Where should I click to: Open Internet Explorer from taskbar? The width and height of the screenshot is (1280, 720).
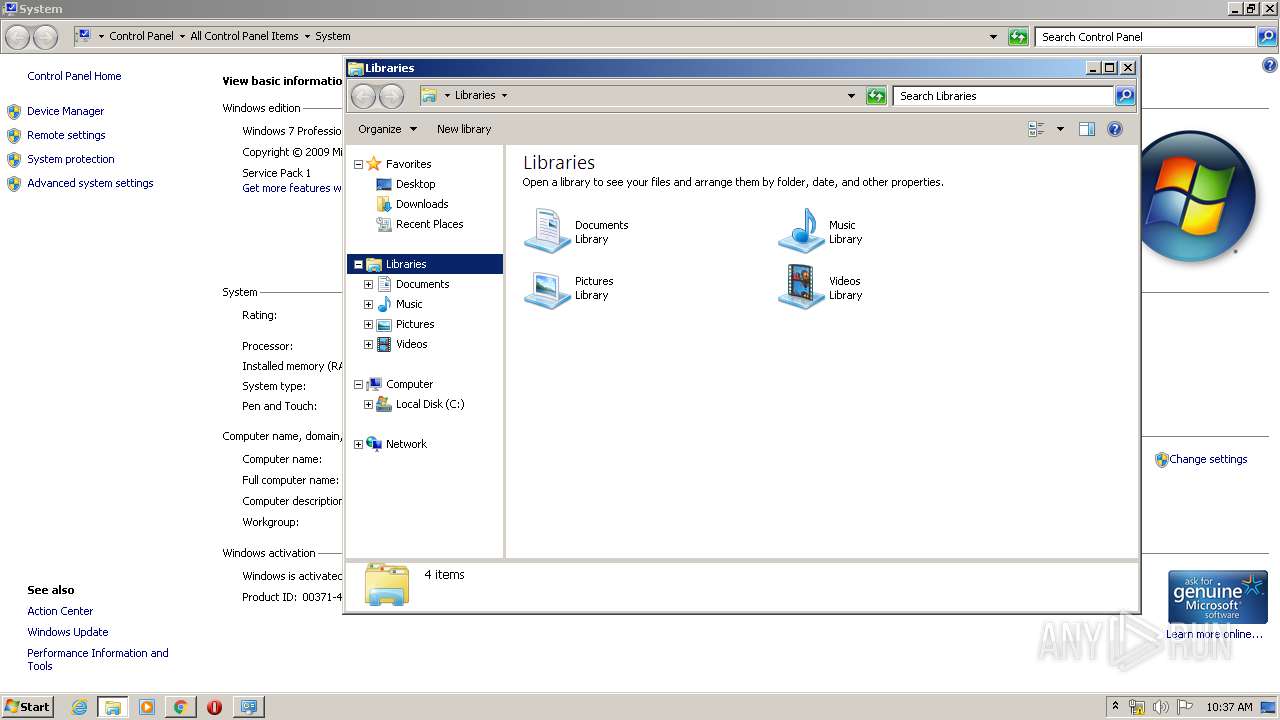80,707
